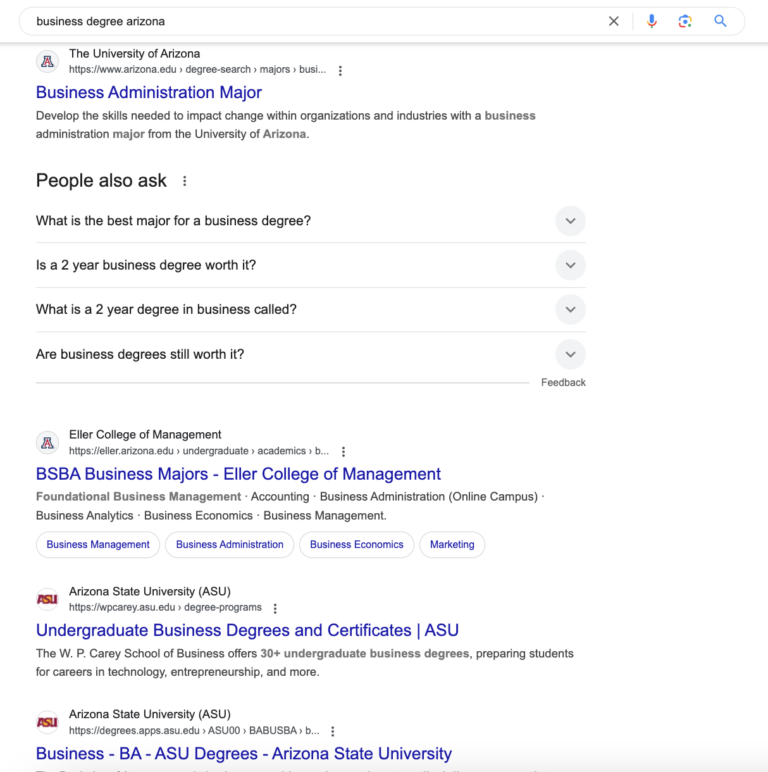
Task: Click the degrees.apps.asu.edu ASU00 URL breadcrumb
Action: [x=194, y=731]
